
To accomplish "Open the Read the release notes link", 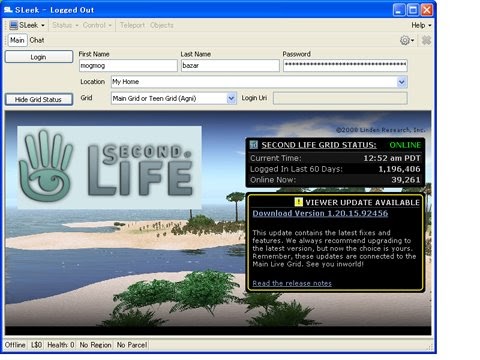I will click(292, 283).
